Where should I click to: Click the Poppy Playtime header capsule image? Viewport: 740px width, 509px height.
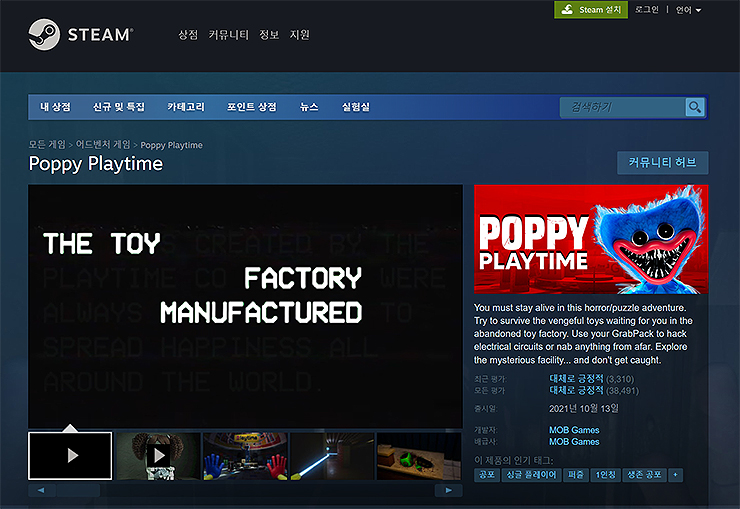591,239
